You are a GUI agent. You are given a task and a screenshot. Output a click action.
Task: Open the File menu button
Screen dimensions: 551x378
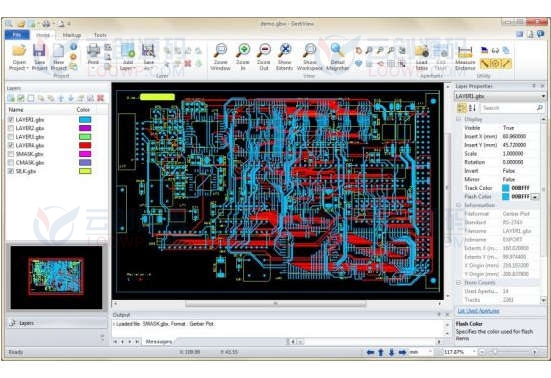17,35
